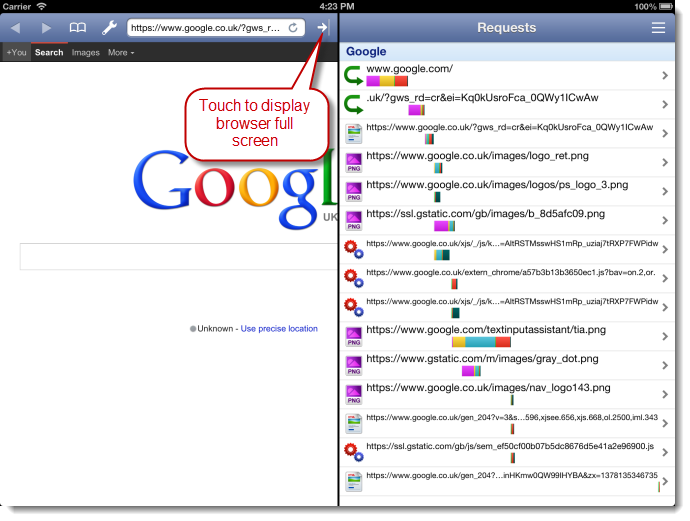Screen dimensions: 690x521
Task: Select the Search tab
Action: click(x=49, y=52)
